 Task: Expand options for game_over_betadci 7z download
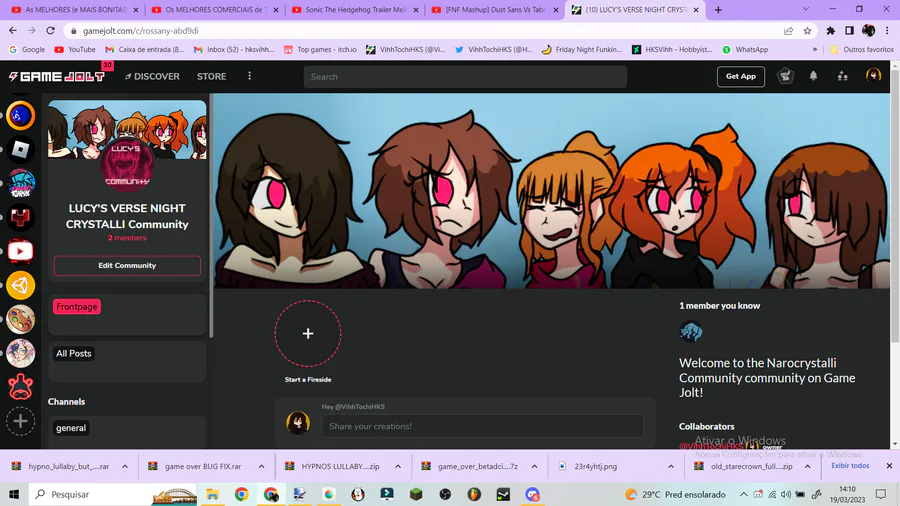(534, 466)
